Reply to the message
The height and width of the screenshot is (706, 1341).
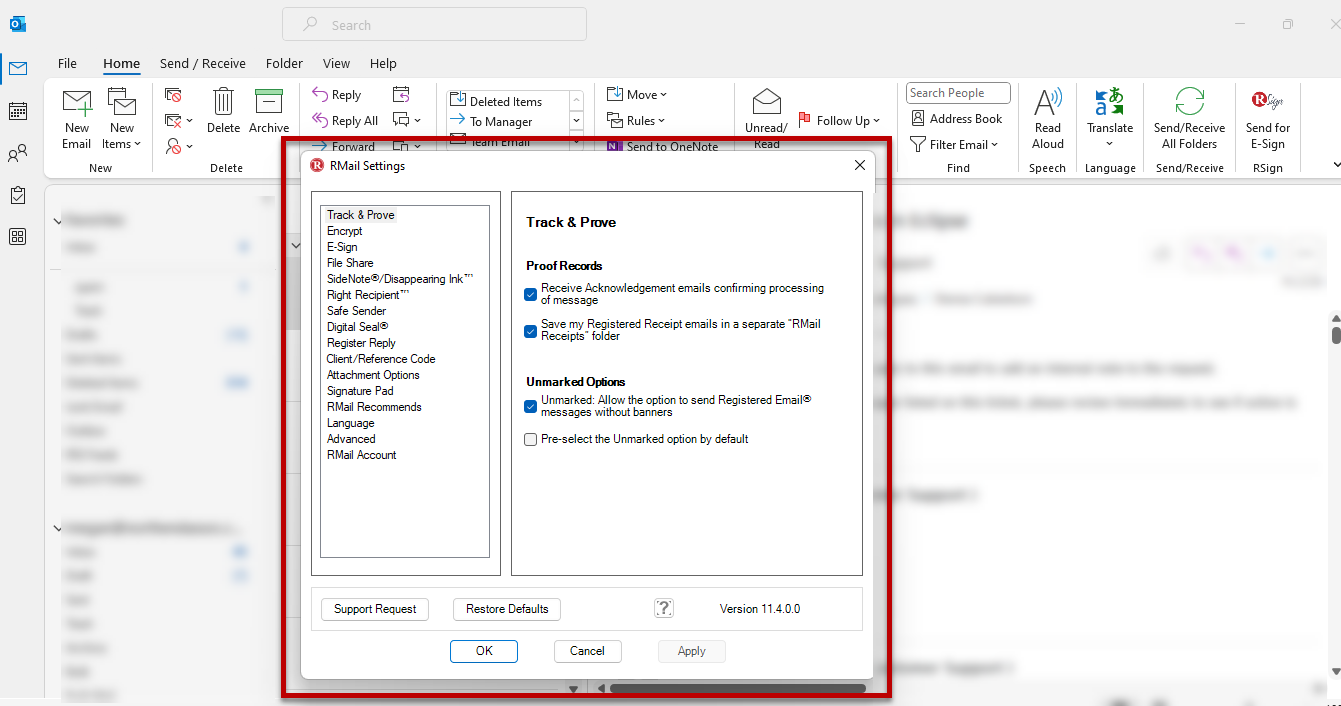(x=336, y=95)
